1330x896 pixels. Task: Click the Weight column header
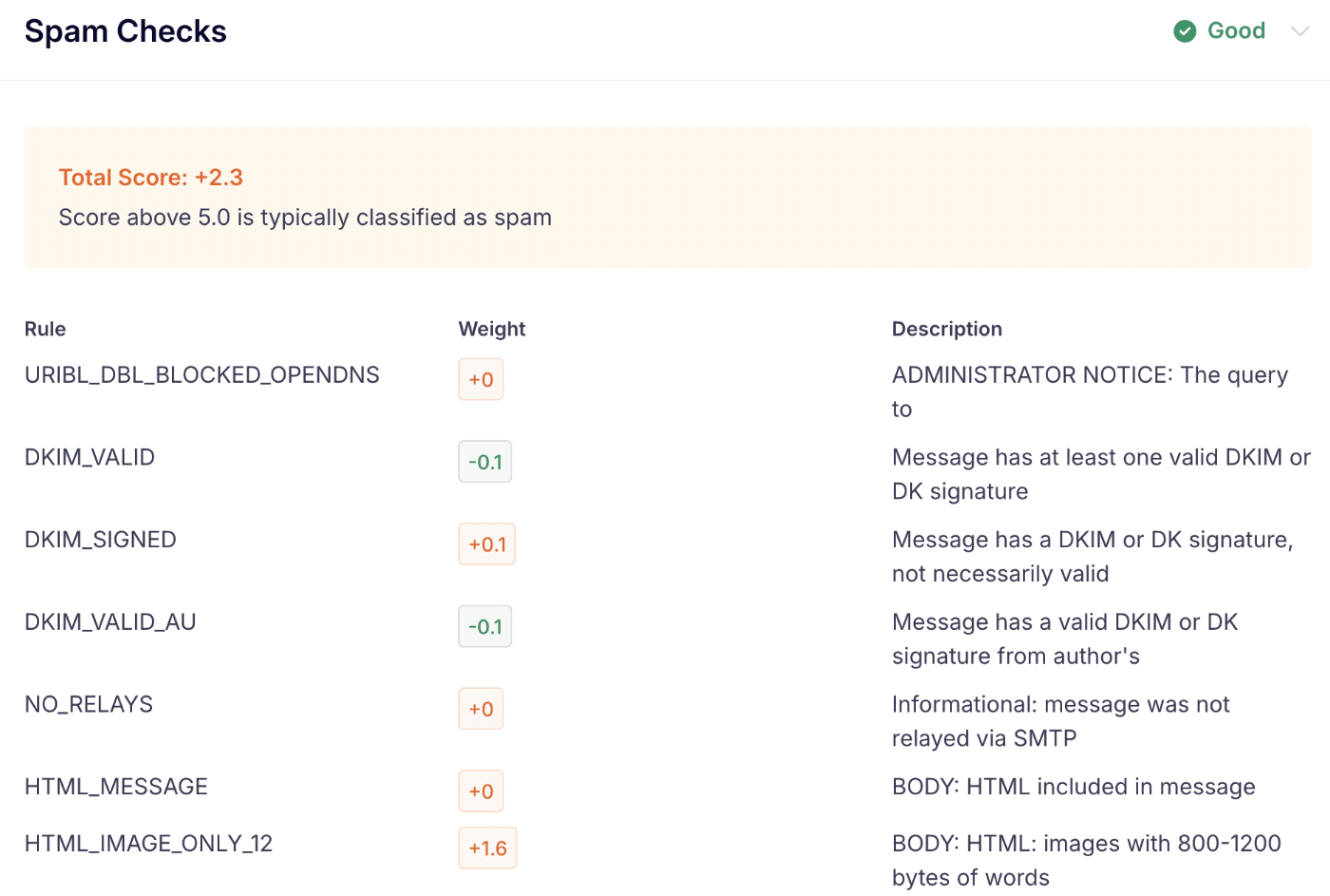492,329
